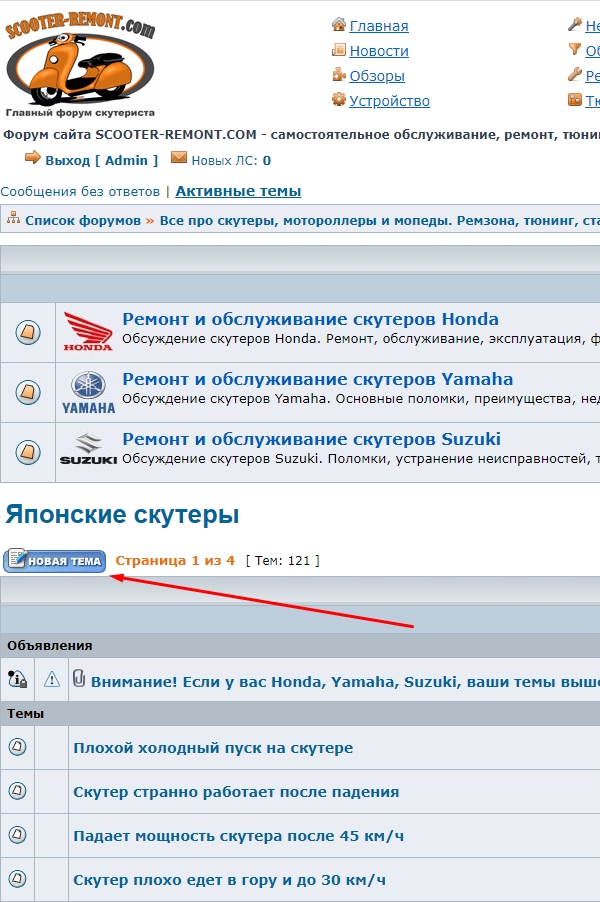
Task: Click the envelope icon for new messages
Action: click(x=179, y=158)
